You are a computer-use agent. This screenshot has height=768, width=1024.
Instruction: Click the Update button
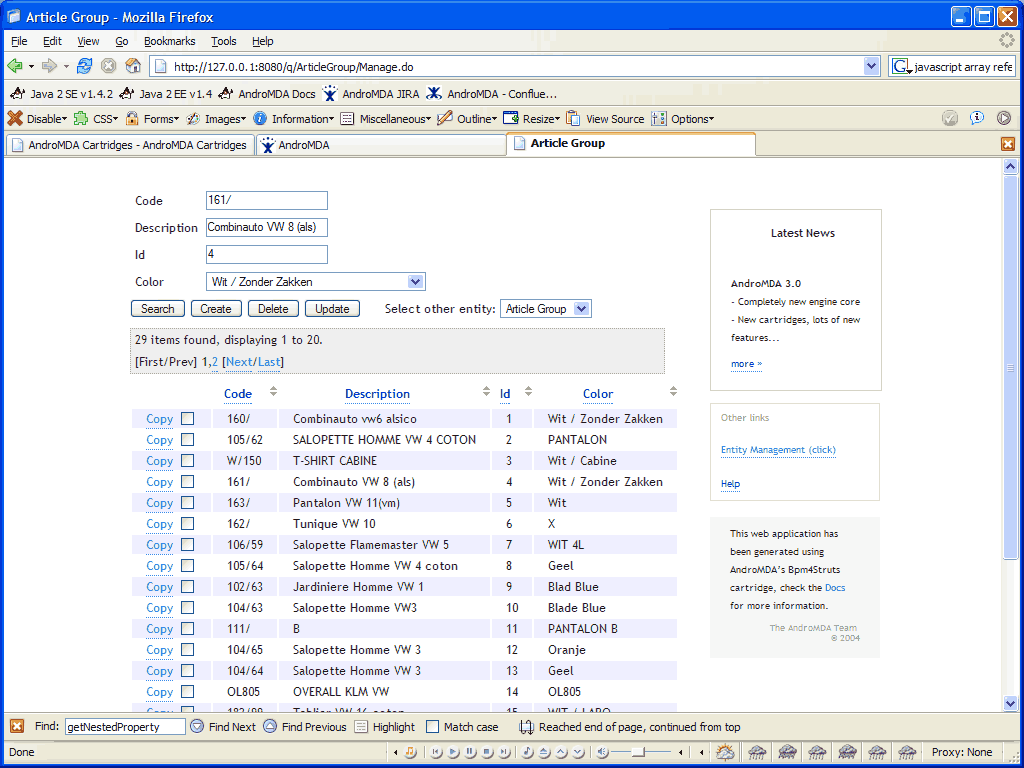[332, 309]
